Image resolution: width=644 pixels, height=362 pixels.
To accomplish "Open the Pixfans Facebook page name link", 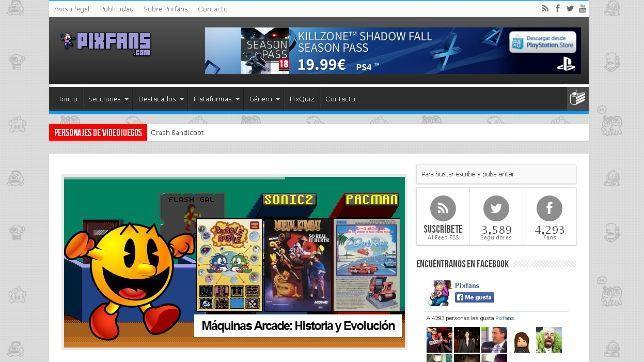I will coord(467,285).
